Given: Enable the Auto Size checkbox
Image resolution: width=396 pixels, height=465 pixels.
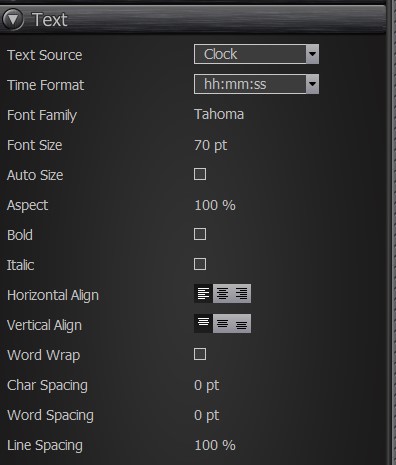Looking at the screenshot, I should click(x=200, y=174).
